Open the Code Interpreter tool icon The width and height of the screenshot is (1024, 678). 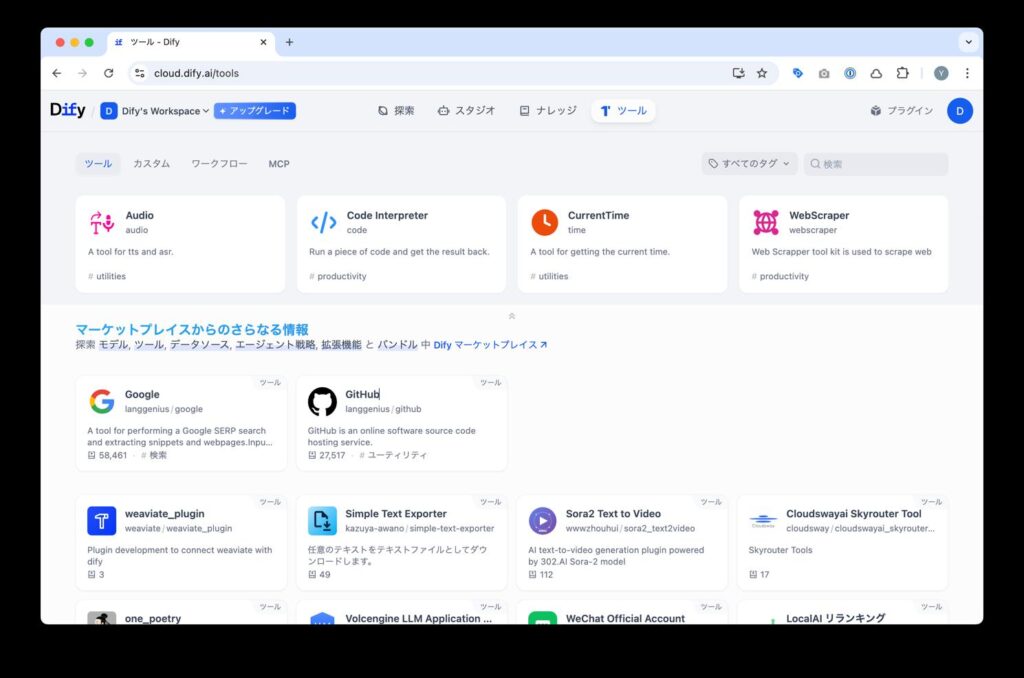322,220
